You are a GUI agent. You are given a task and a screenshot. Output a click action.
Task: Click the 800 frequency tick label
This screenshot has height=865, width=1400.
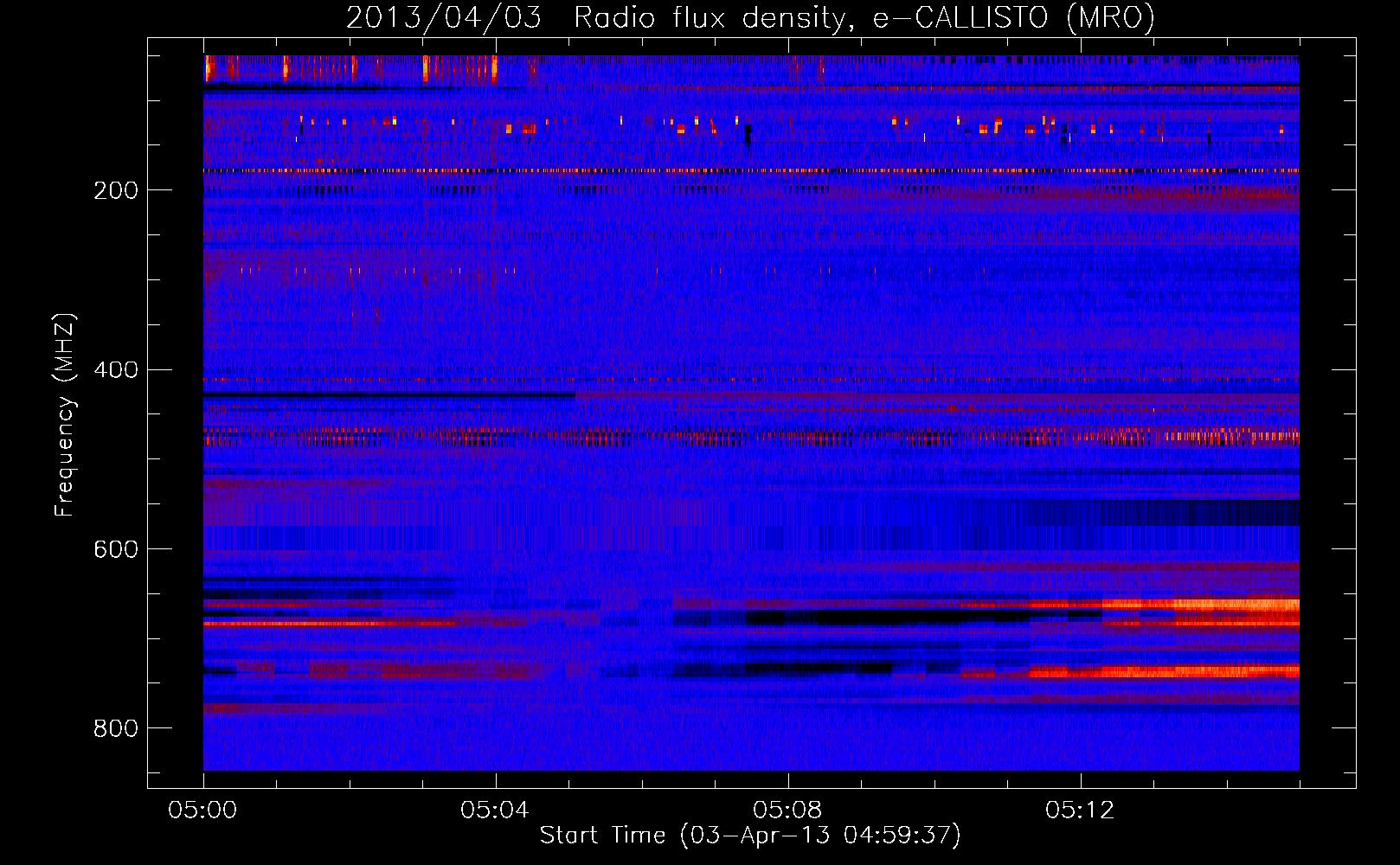(x=116, y=729)
